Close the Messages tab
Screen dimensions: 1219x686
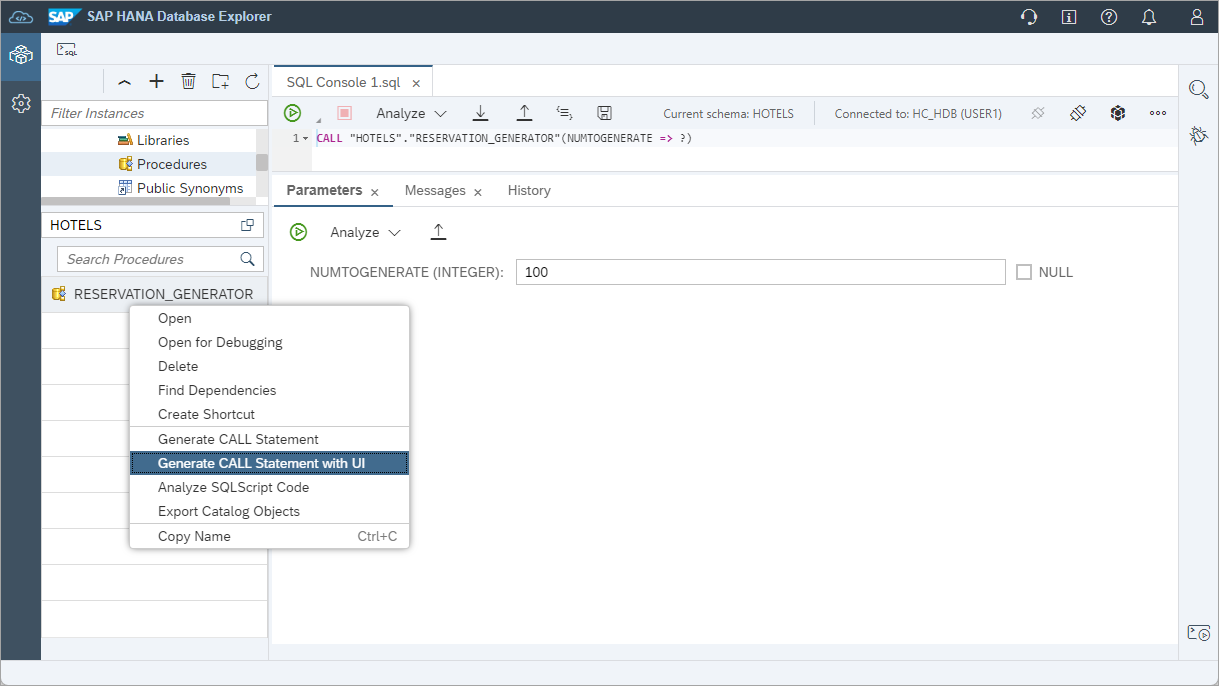point(478,191)
